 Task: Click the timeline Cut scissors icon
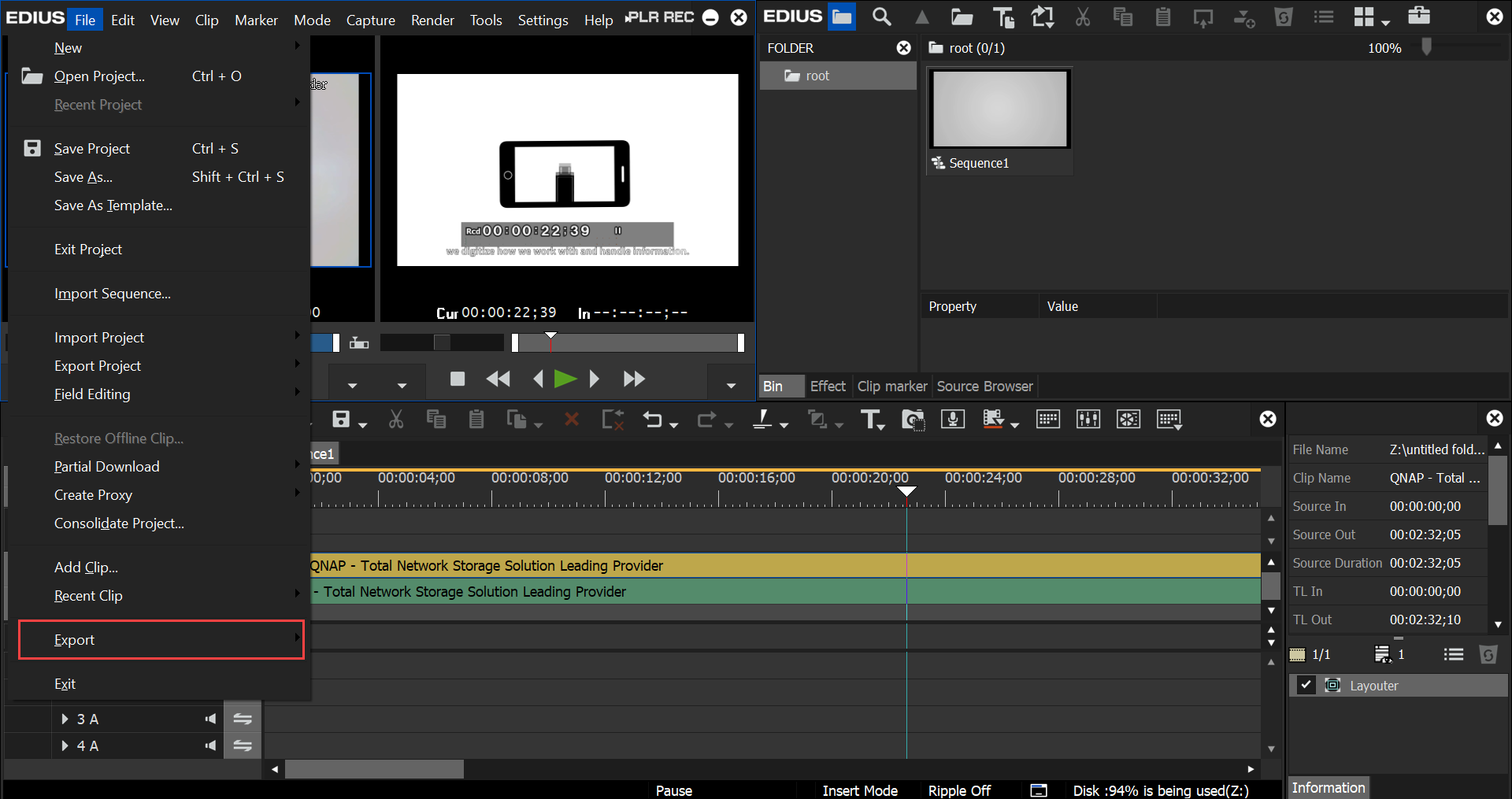coord(396,420)
